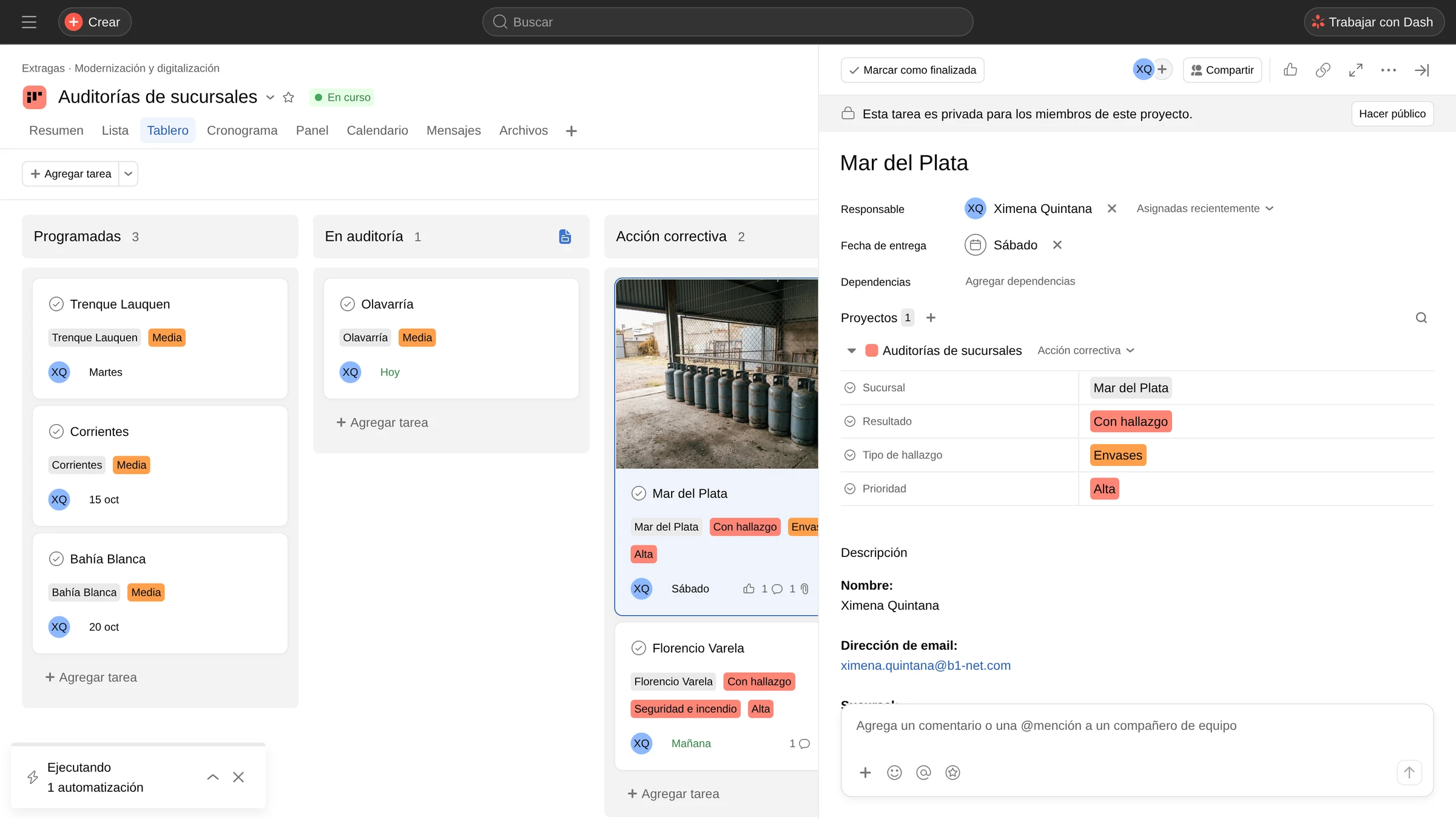This screenshot has height=819, width=1456.
Task: Like the Mar del Plata task
Action: [1290, 70]
